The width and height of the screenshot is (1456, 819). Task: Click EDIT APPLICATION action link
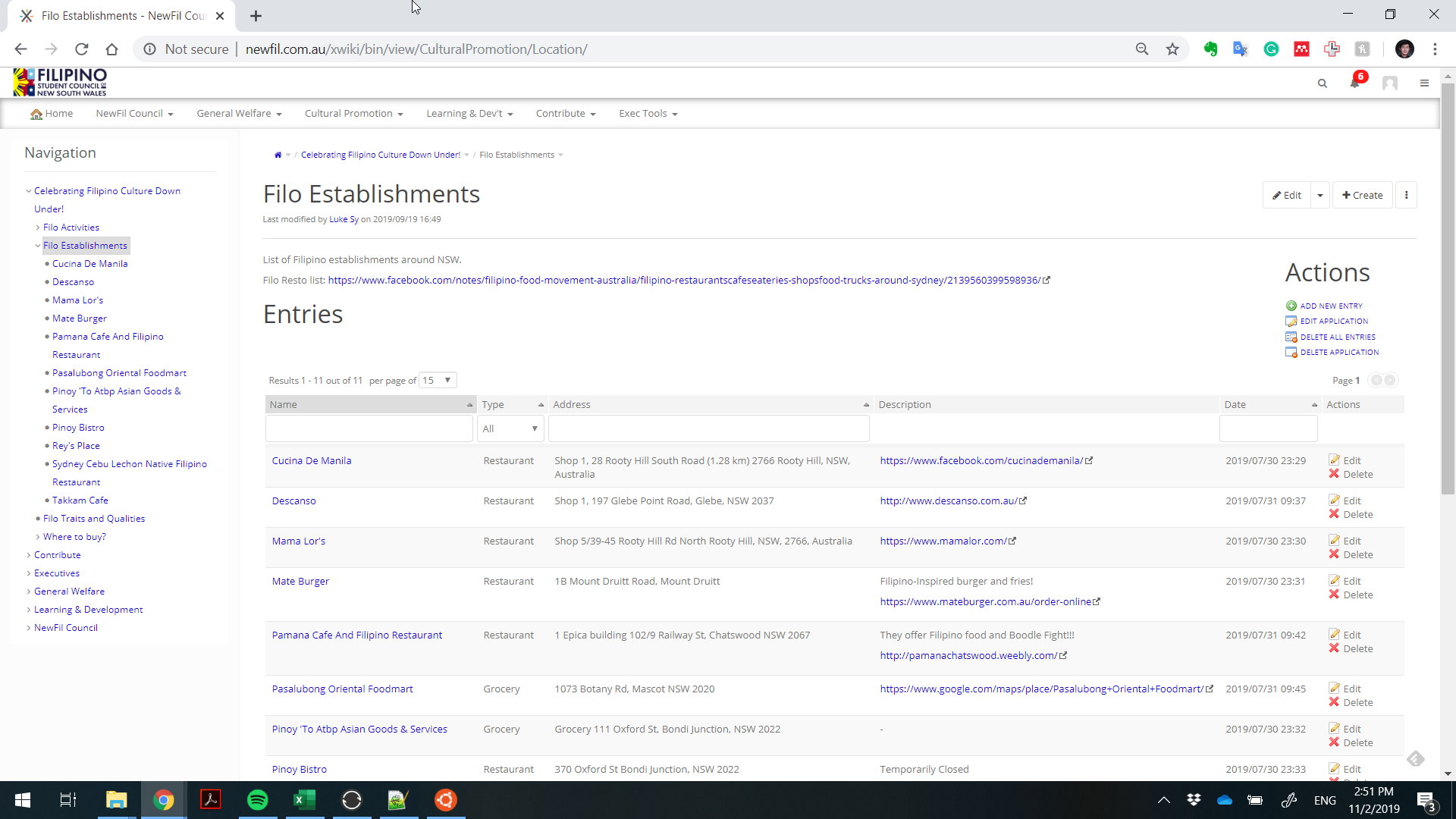1334,321
